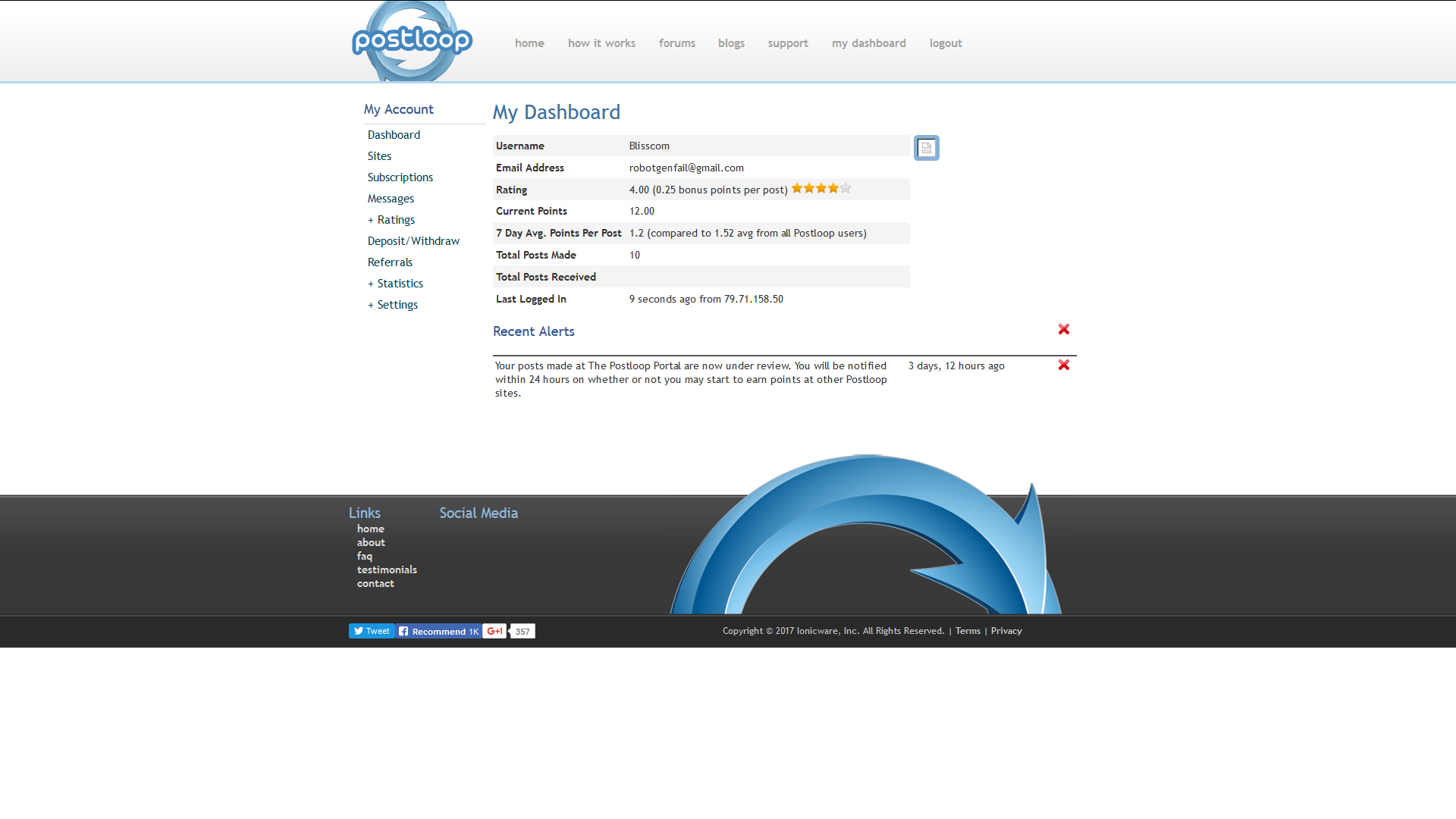Click the email robotgenfail@gmail.com
Screen dimensions: 1456x819
tap(686, 168)
